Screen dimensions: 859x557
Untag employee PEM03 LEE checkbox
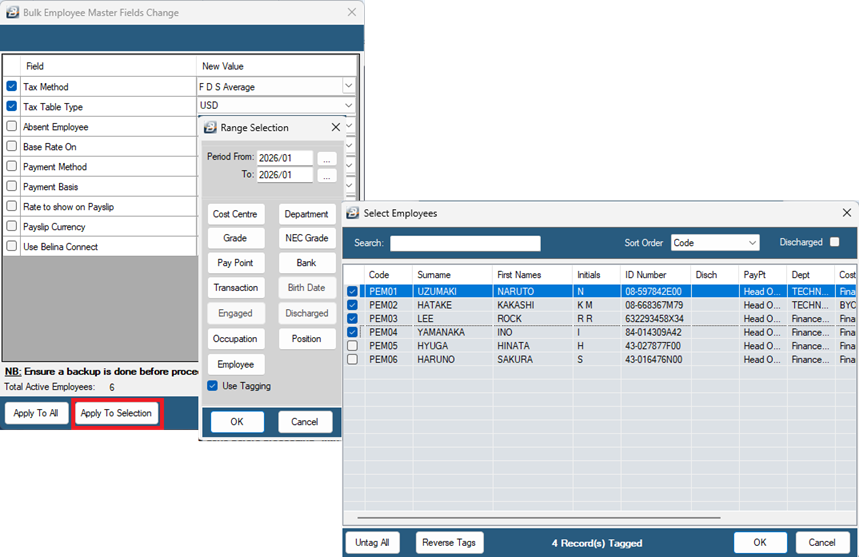tap(352, 319)
